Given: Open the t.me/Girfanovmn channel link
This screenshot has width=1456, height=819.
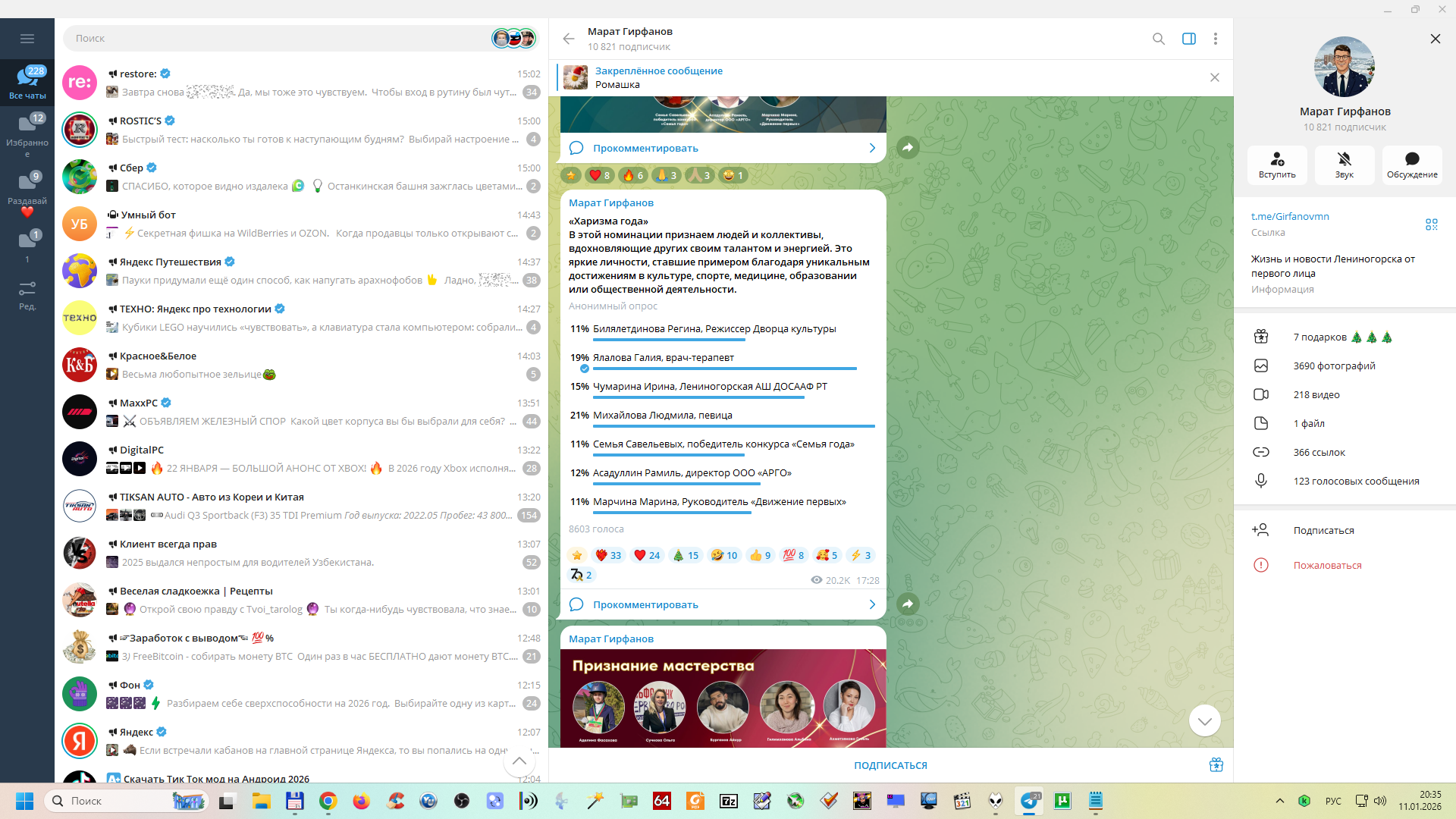Looking at the screenshot, I should coord(1290,216).
